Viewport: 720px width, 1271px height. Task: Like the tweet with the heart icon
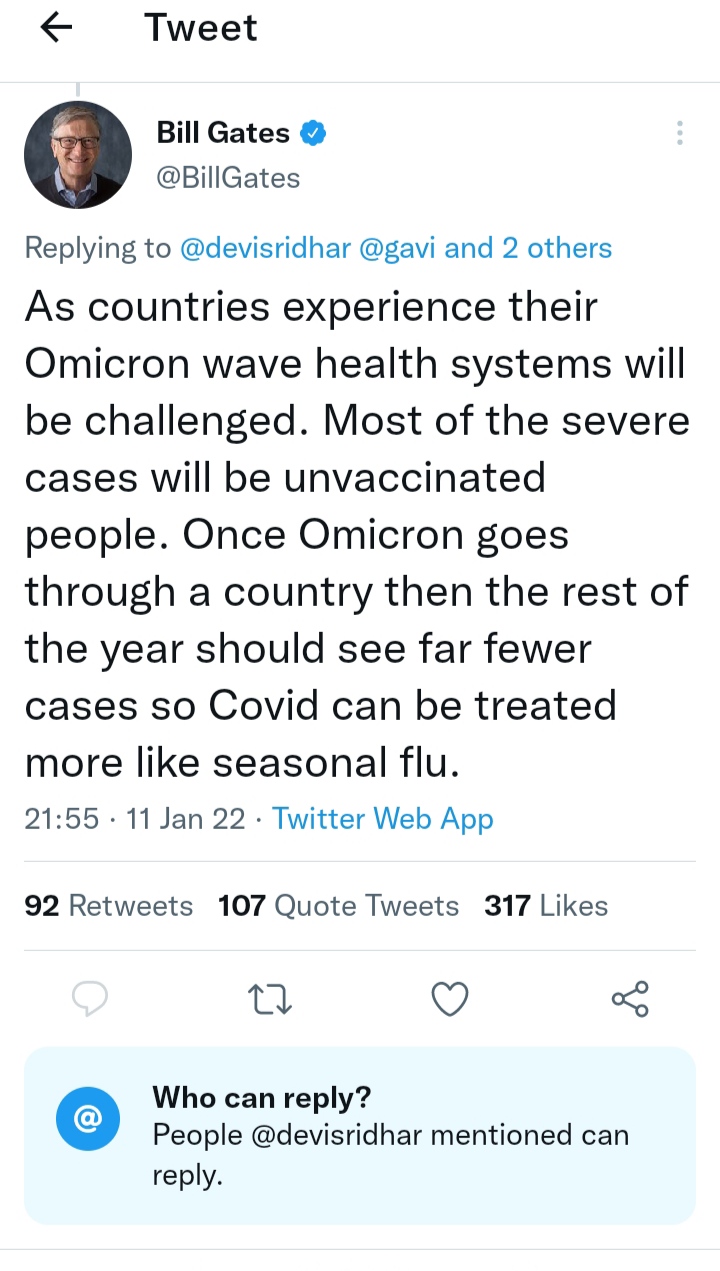click(450, 998)
